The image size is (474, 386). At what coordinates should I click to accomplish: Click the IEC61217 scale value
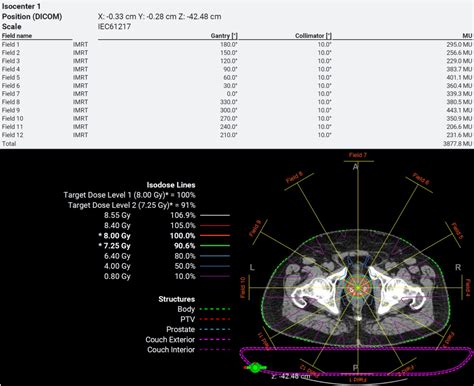[x=114, y=26]
